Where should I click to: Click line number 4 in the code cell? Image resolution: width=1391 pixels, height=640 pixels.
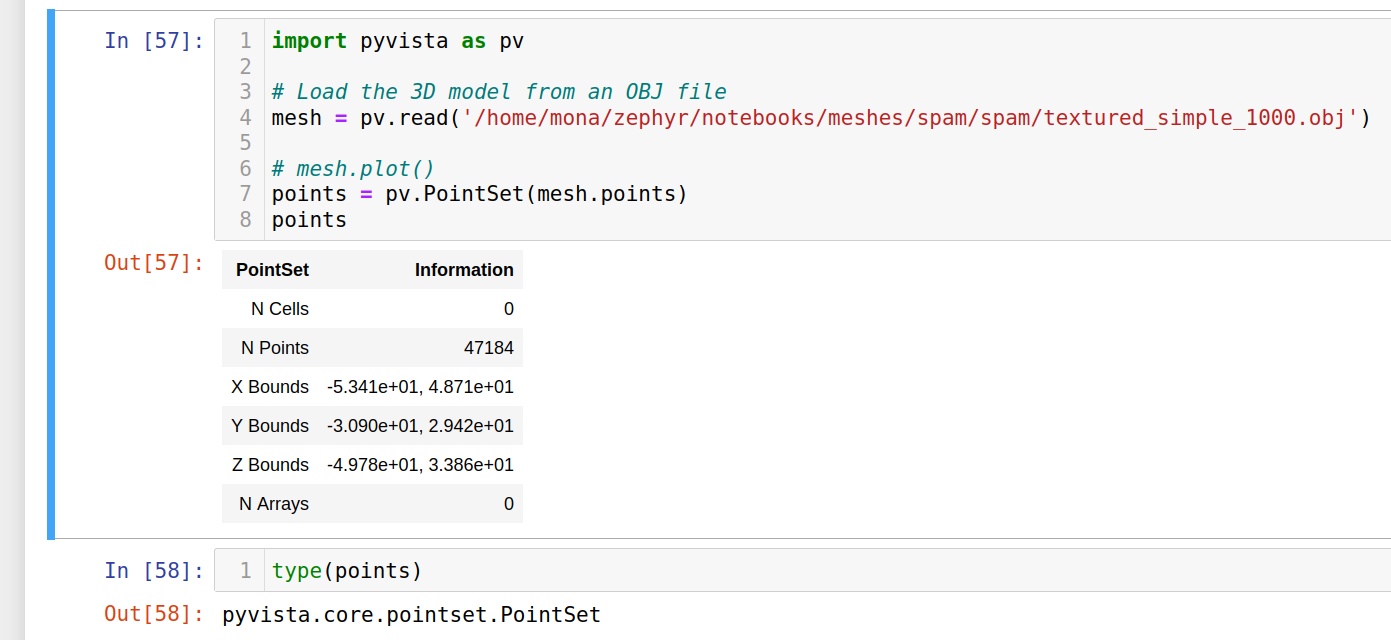(x=245, y=117)
